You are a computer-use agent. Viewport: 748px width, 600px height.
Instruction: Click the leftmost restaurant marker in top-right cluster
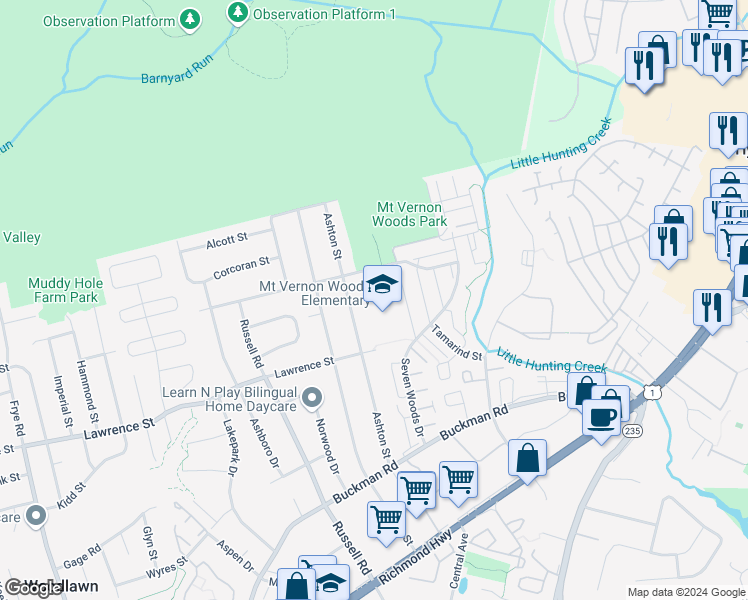[644, 69]
